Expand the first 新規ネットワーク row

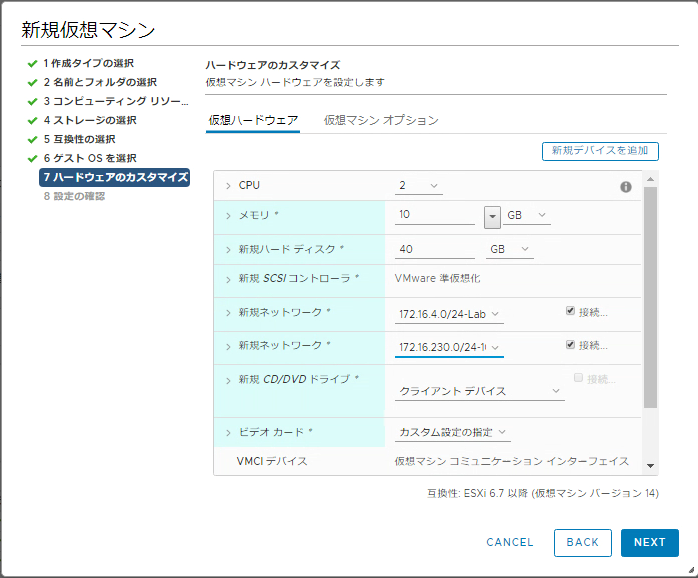[228, 313]
